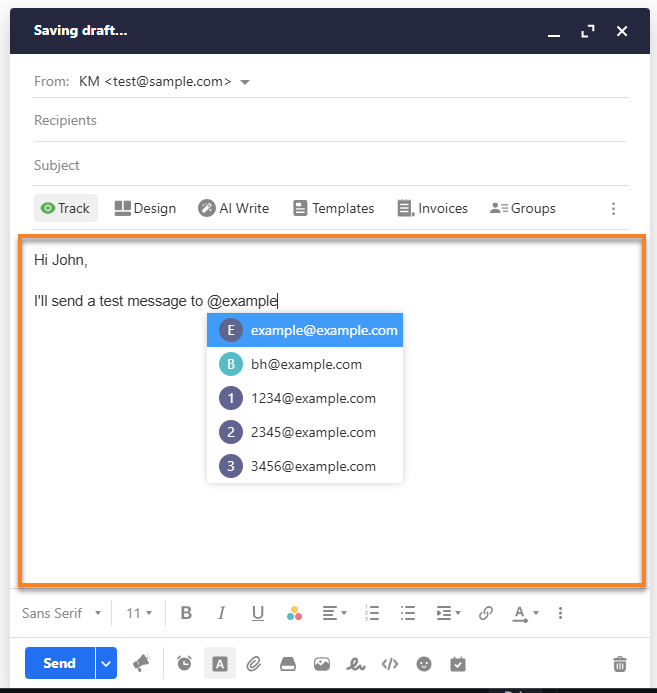
Task: Open the text direction formatting dropdown
Action: [525, 613]
